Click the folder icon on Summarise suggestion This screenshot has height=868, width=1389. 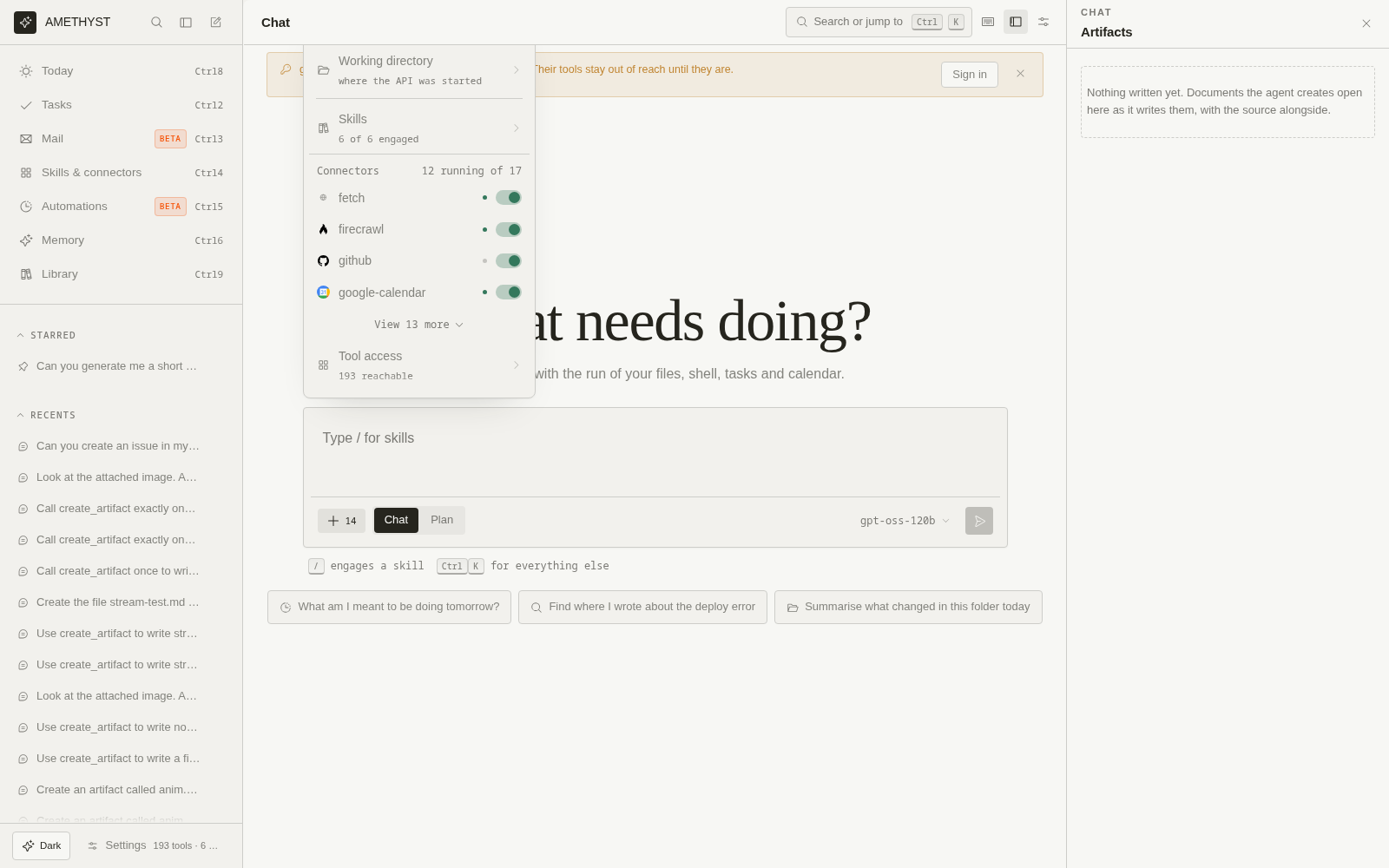pyautogui.click(x=793, y=608)
